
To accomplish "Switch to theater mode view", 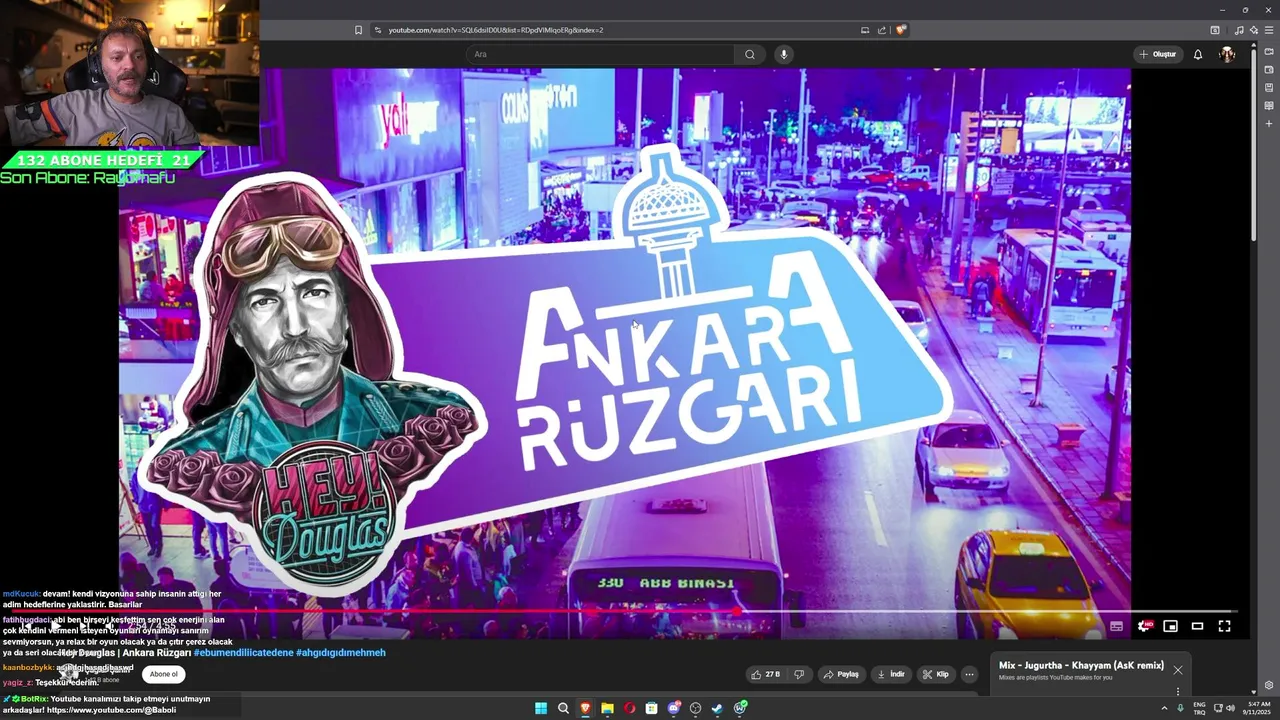I will coord(1197,626).
